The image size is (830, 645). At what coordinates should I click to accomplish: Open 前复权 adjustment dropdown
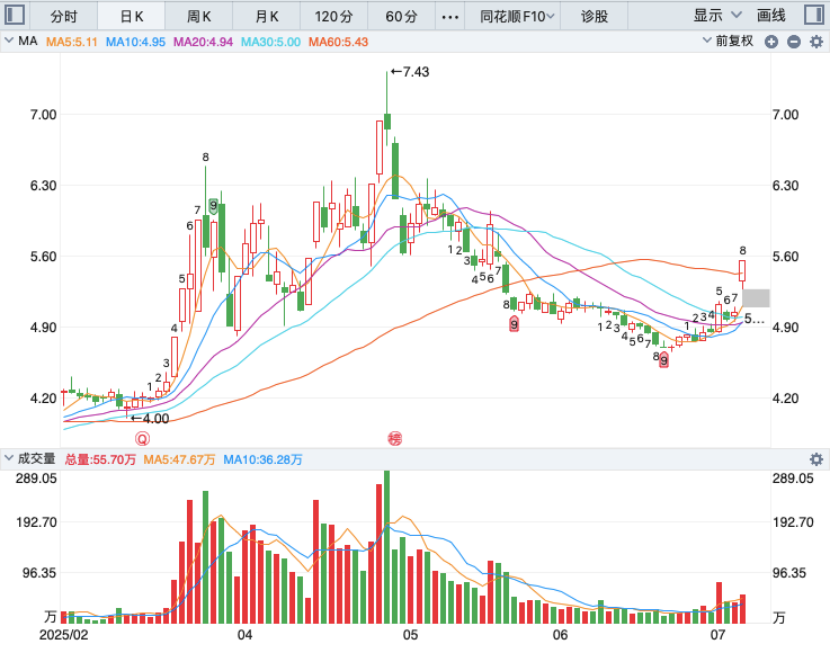pos(728,41)
